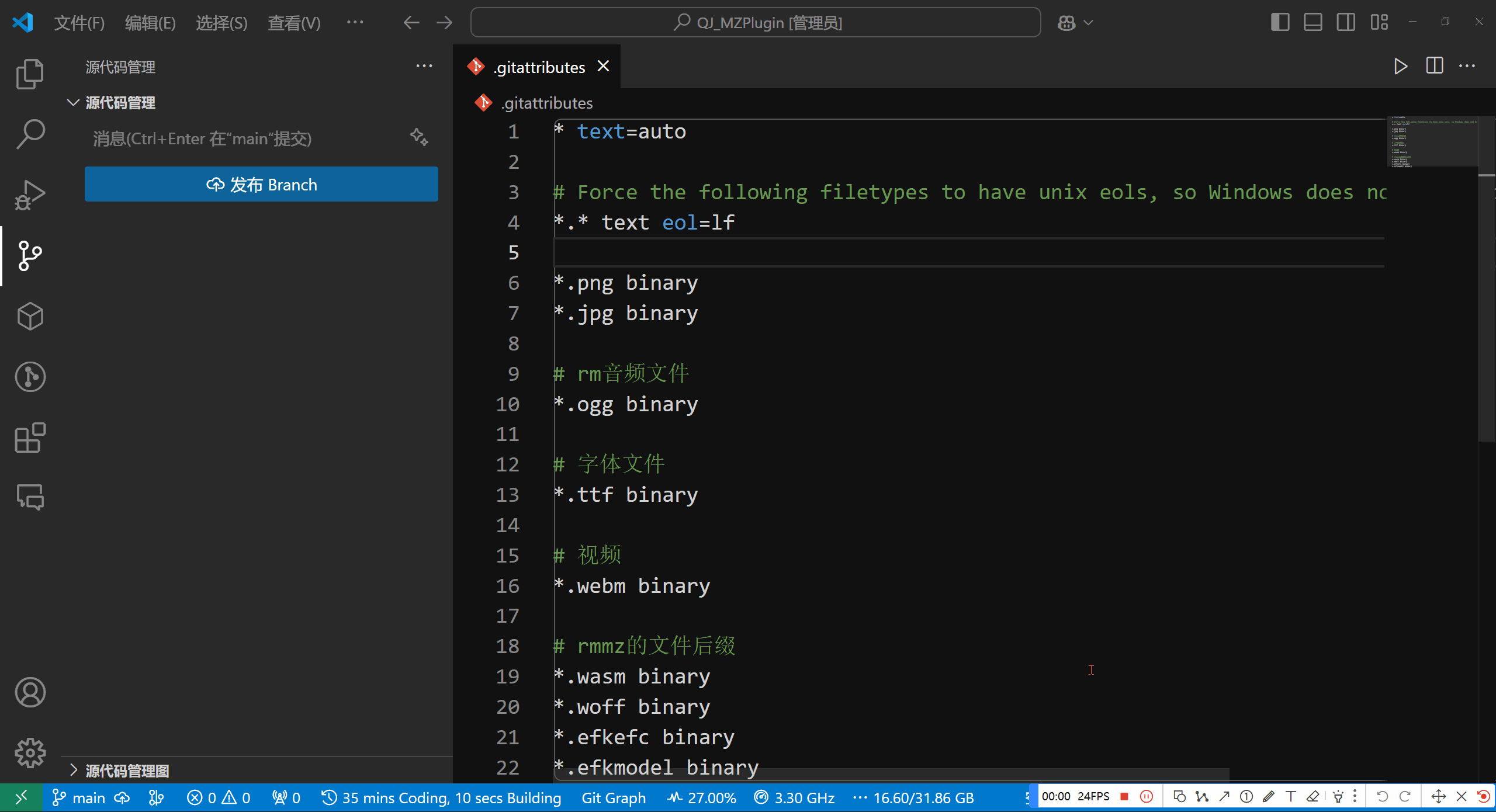The width and height of the screenshot is (1496, 812).
Task: Toggle the secondary side bar layout button
Action: pos(1345,23)
